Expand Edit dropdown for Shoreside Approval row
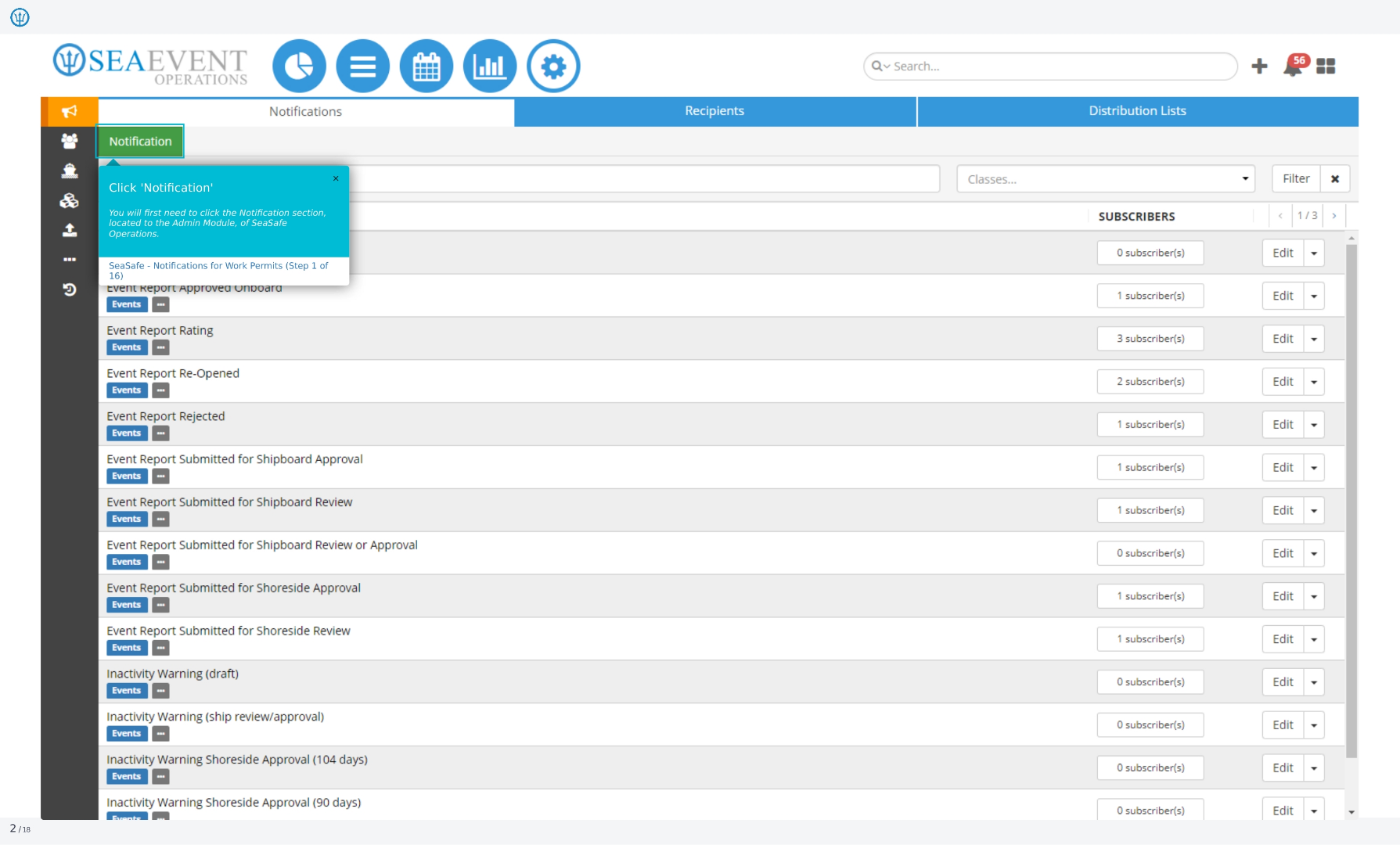1400x845 pixels. point(1314,596)
